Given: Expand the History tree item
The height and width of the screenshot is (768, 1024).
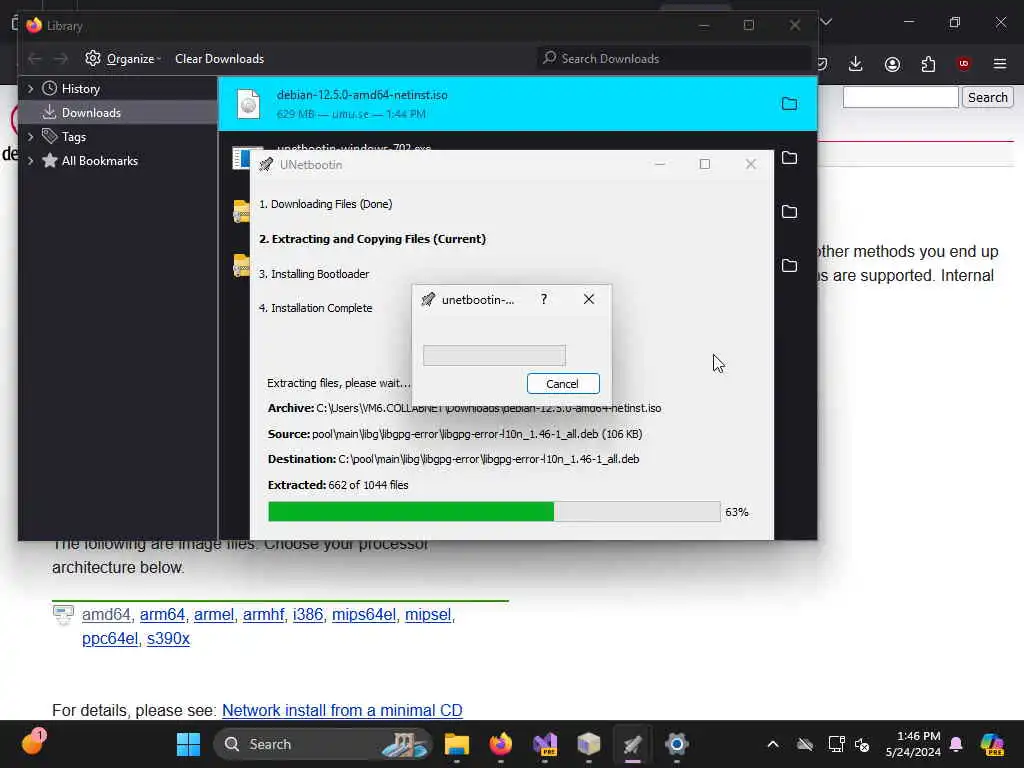Looking at the screenshot, I should pos(30,89).
